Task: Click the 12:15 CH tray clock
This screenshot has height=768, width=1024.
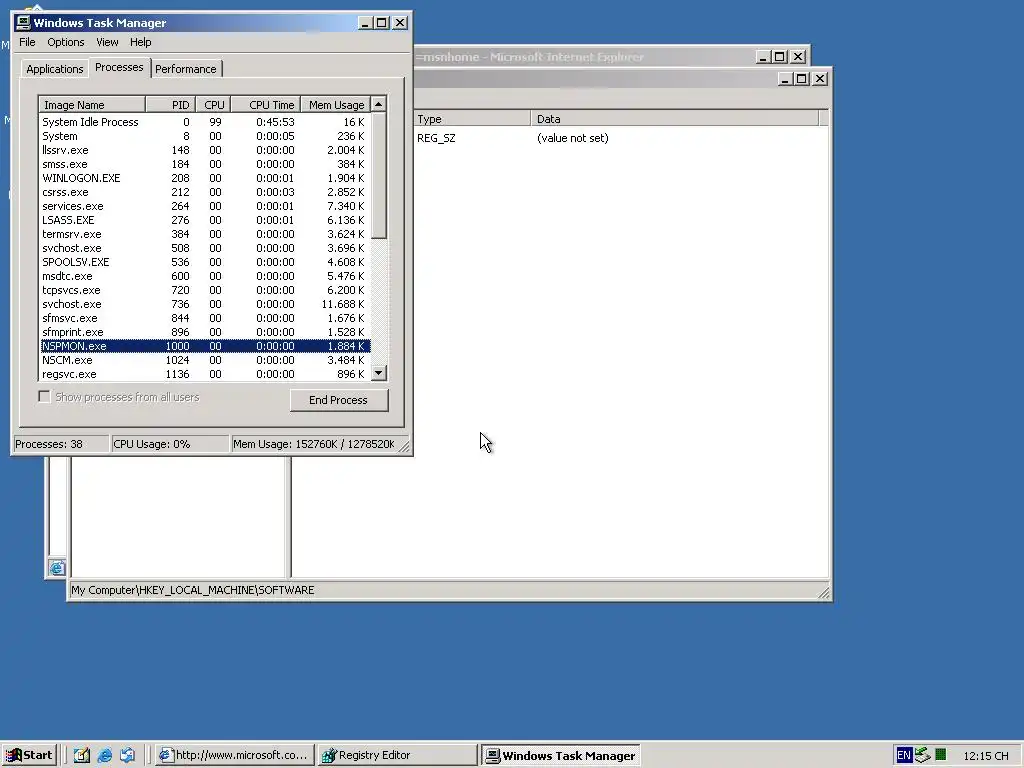Action: 986,756
